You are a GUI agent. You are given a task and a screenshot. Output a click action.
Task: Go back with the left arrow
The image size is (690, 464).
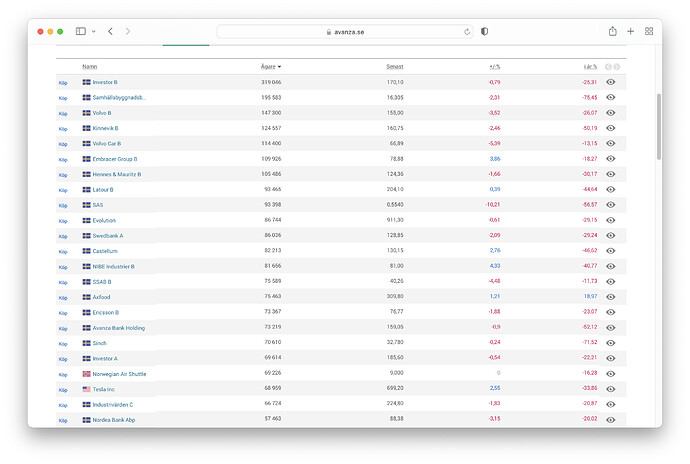tap(110, 31)
